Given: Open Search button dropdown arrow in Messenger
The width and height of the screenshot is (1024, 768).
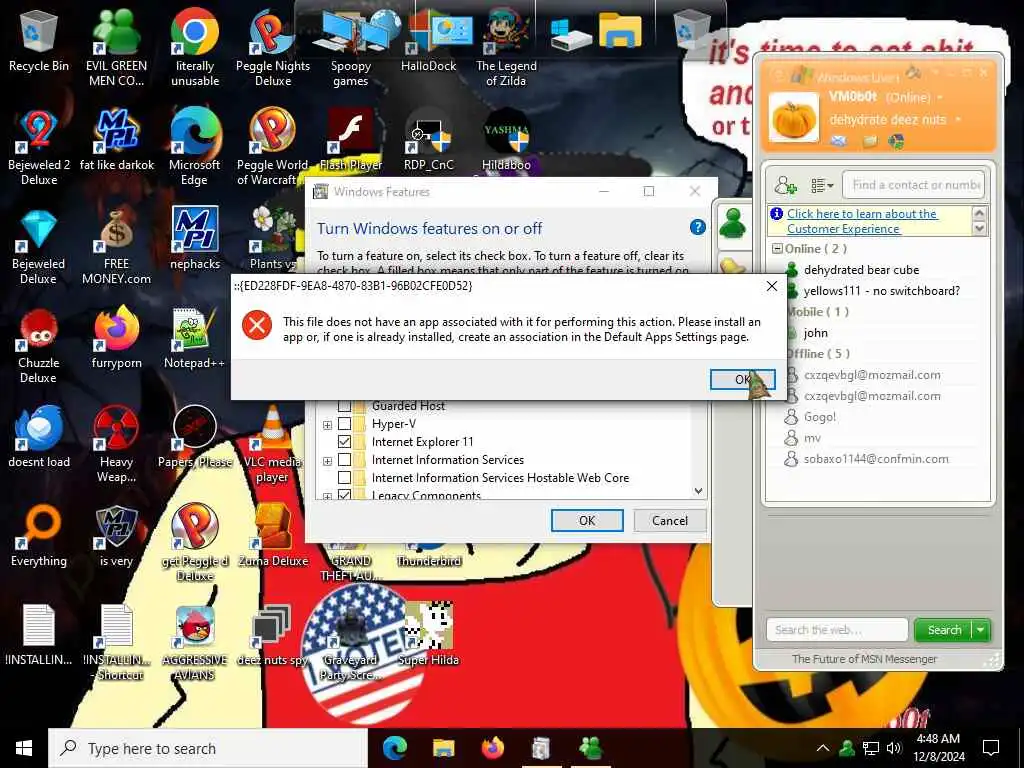Looking at the screenshot, I should pos(981,630).
